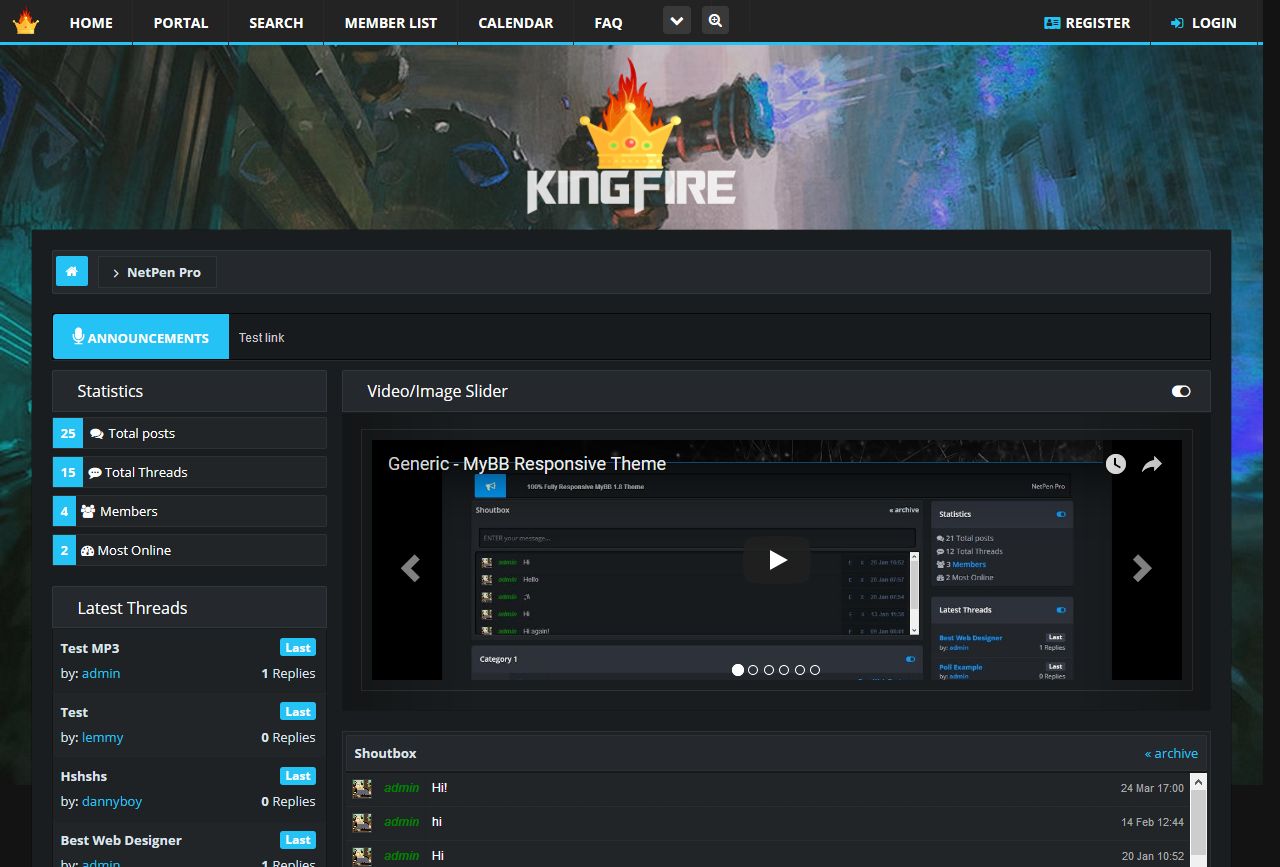
Task: Click the Latest Threads panel header
Action: tap(190, 607)
